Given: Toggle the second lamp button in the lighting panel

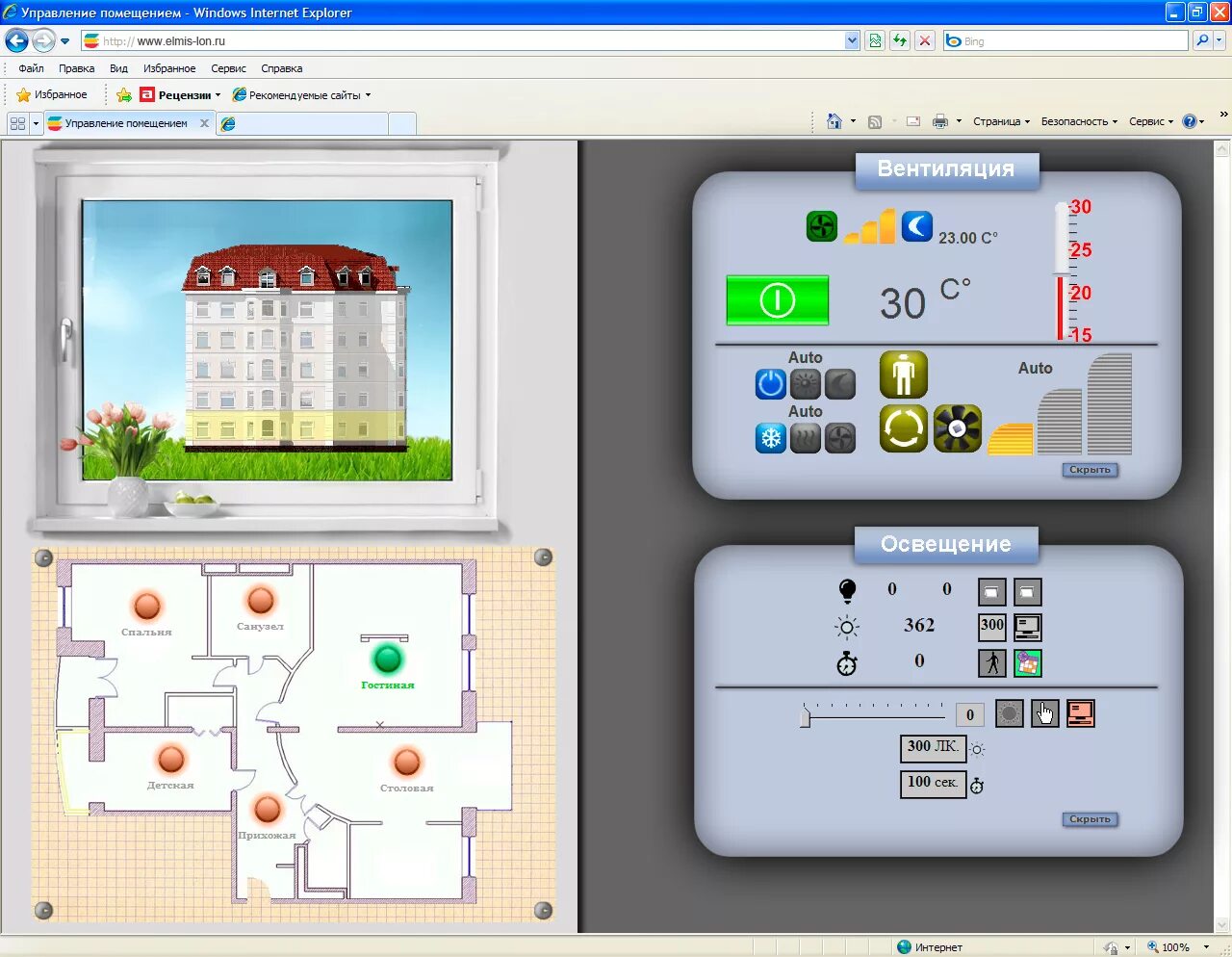Looking at the screenshot, I should tap(1027, 591).
